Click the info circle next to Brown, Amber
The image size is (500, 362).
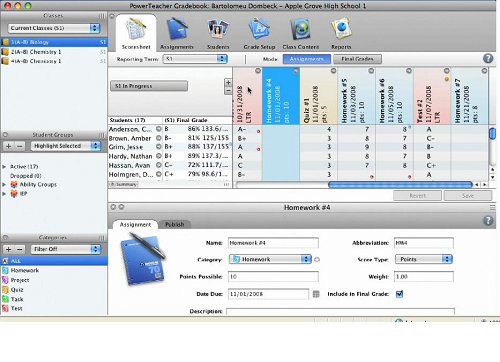(159, 138)
